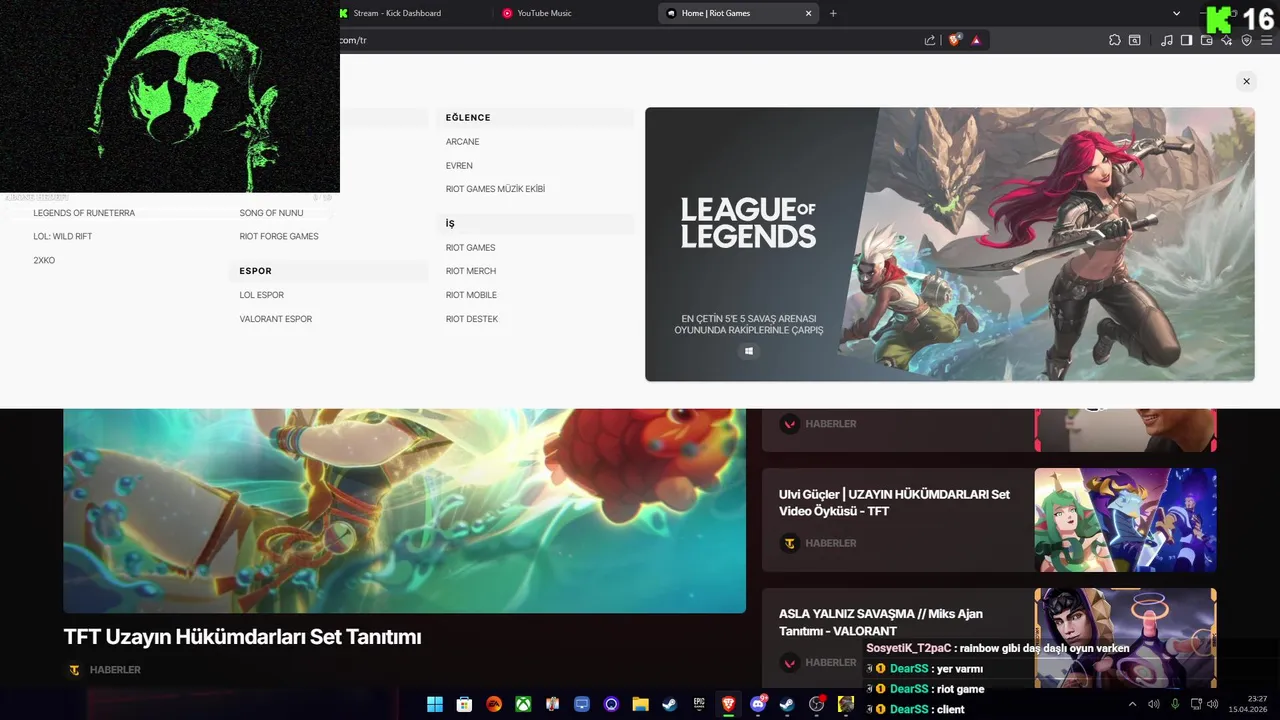Open a new browser tab

(833, 13)
